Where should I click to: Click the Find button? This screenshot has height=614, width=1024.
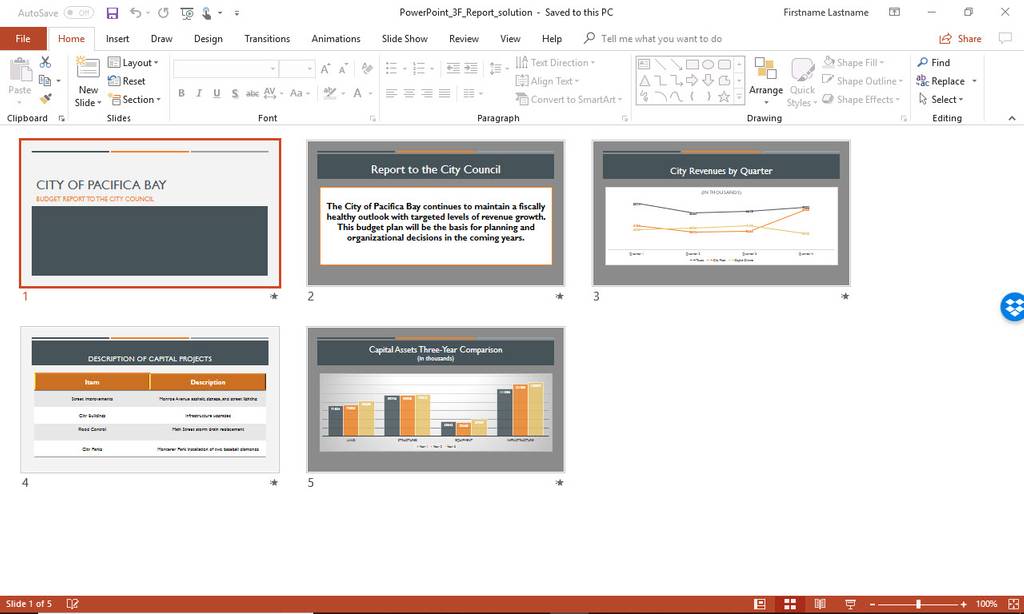934,62
